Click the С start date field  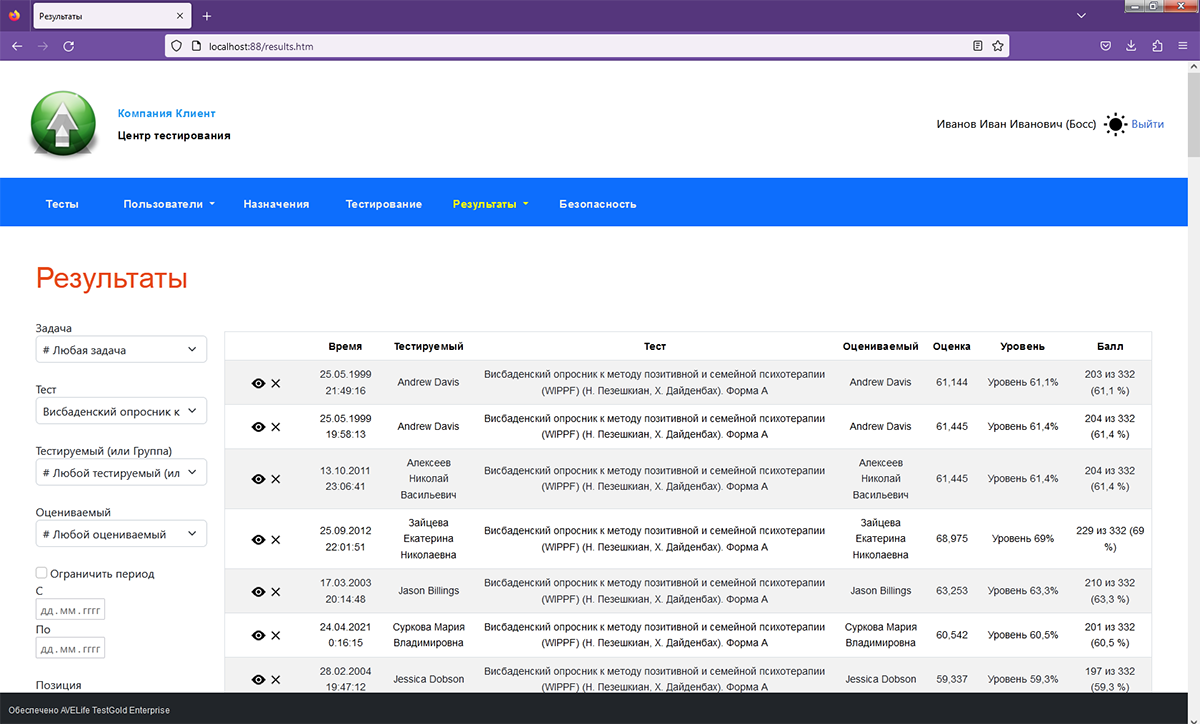70,610
